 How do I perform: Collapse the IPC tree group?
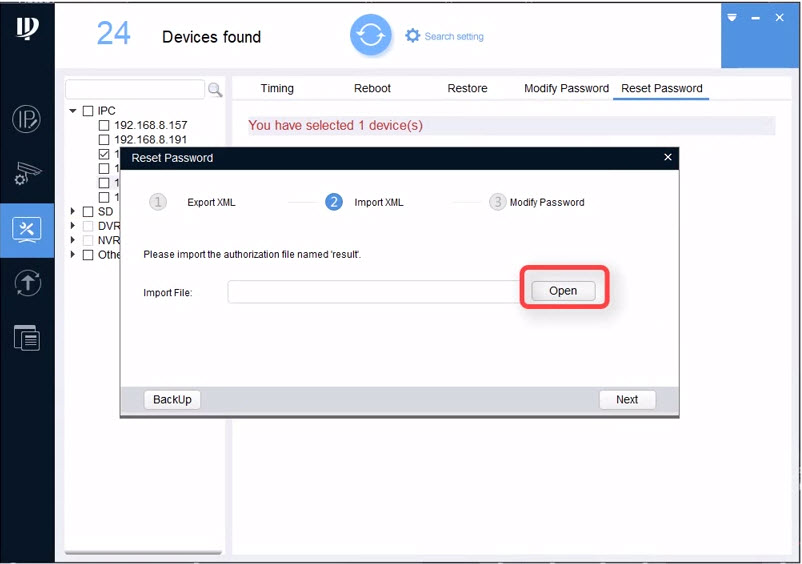click(73, 111)
